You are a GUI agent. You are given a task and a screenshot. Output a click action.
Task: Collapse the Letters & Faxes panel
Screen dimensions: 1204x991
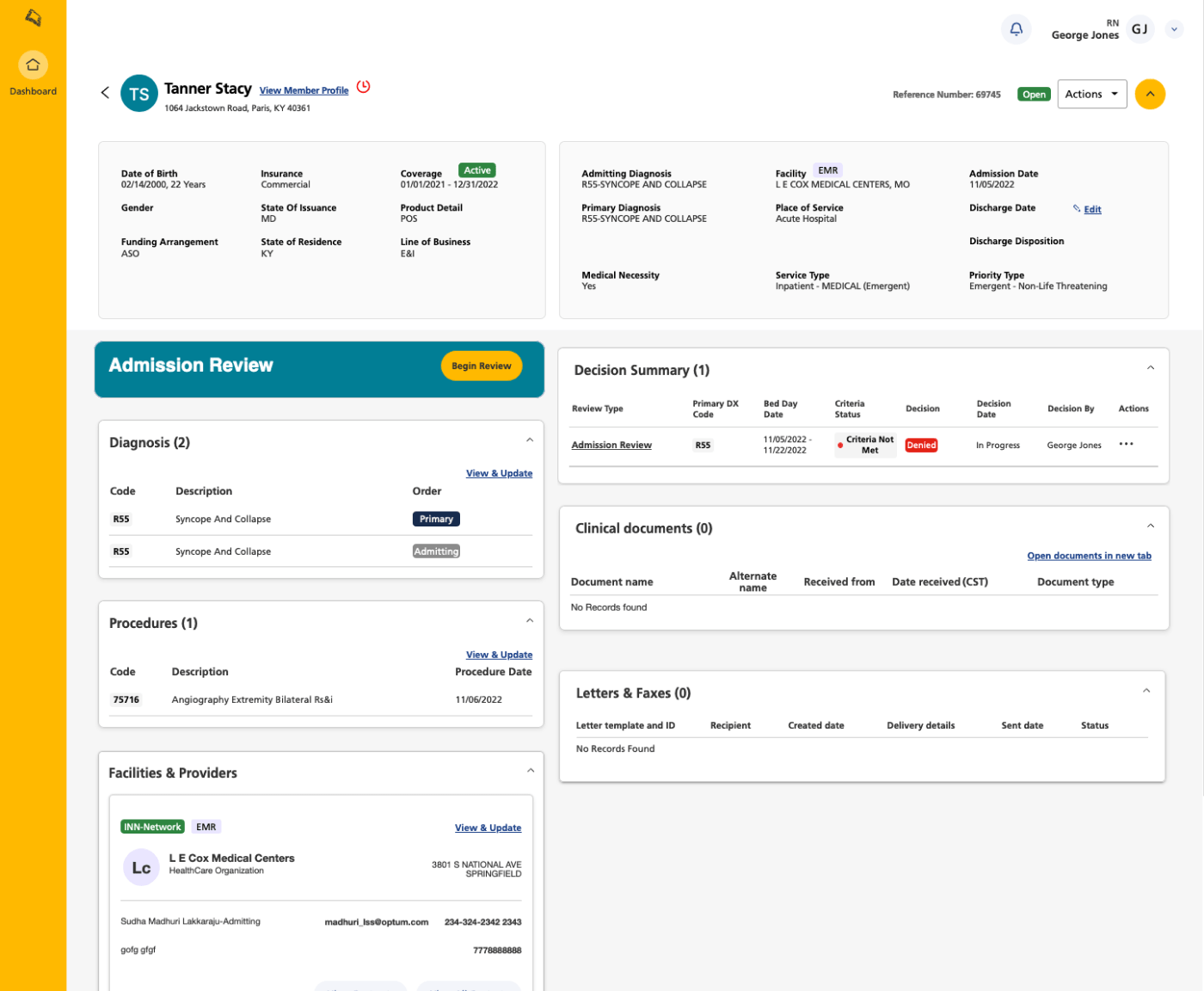point(1146,691)
